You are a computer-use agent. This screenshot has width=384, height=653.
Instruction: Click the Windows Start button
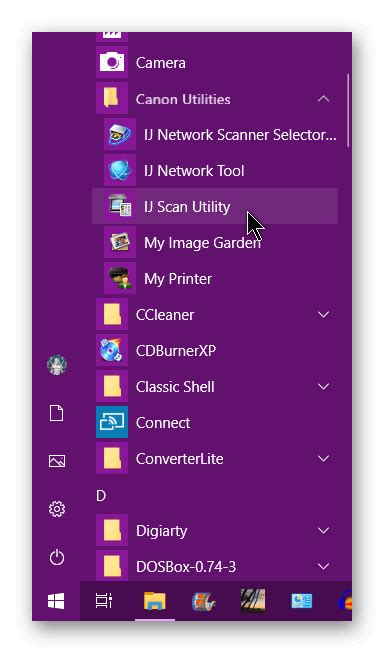click(56, 601)
